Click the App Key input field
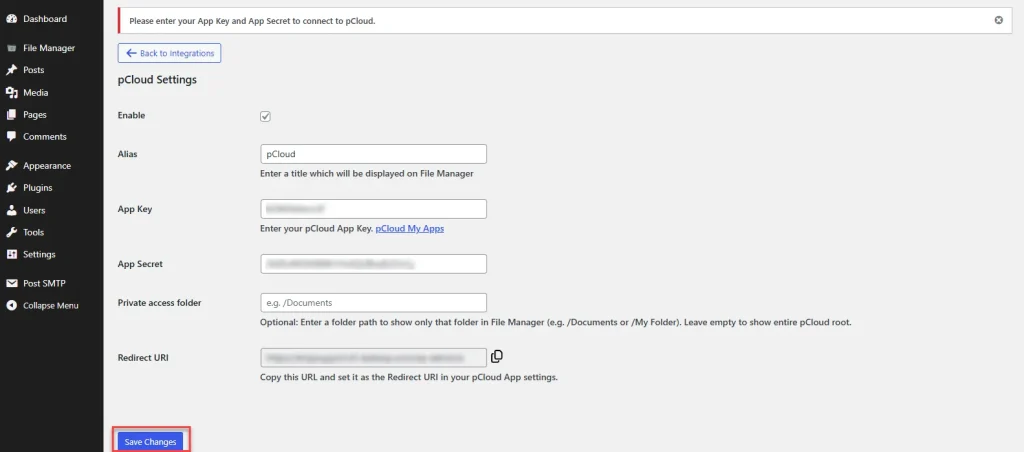1024x452 pixels. coord(373,209)
